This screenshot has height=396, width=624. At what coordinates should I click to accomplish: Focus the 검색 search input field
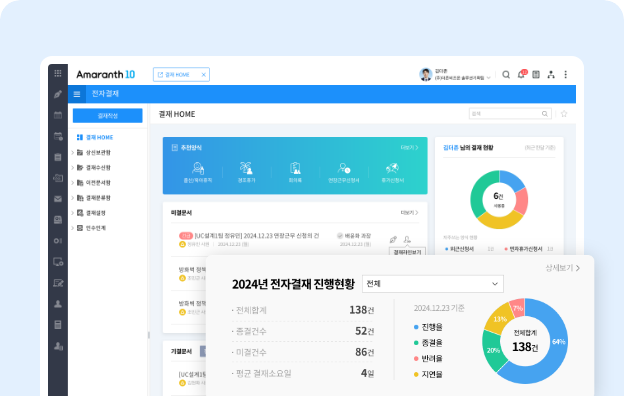tap(506, 114)
